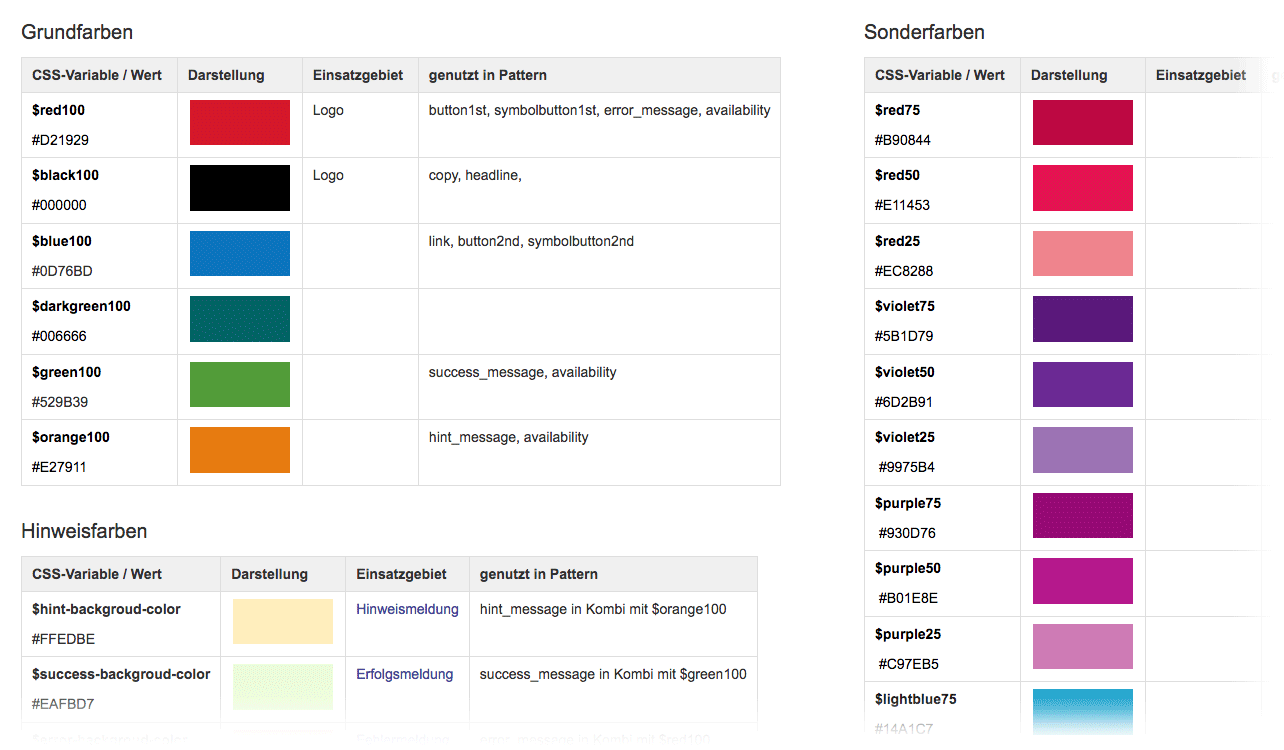Click the $red100 variable name

(x=59, y=110)
